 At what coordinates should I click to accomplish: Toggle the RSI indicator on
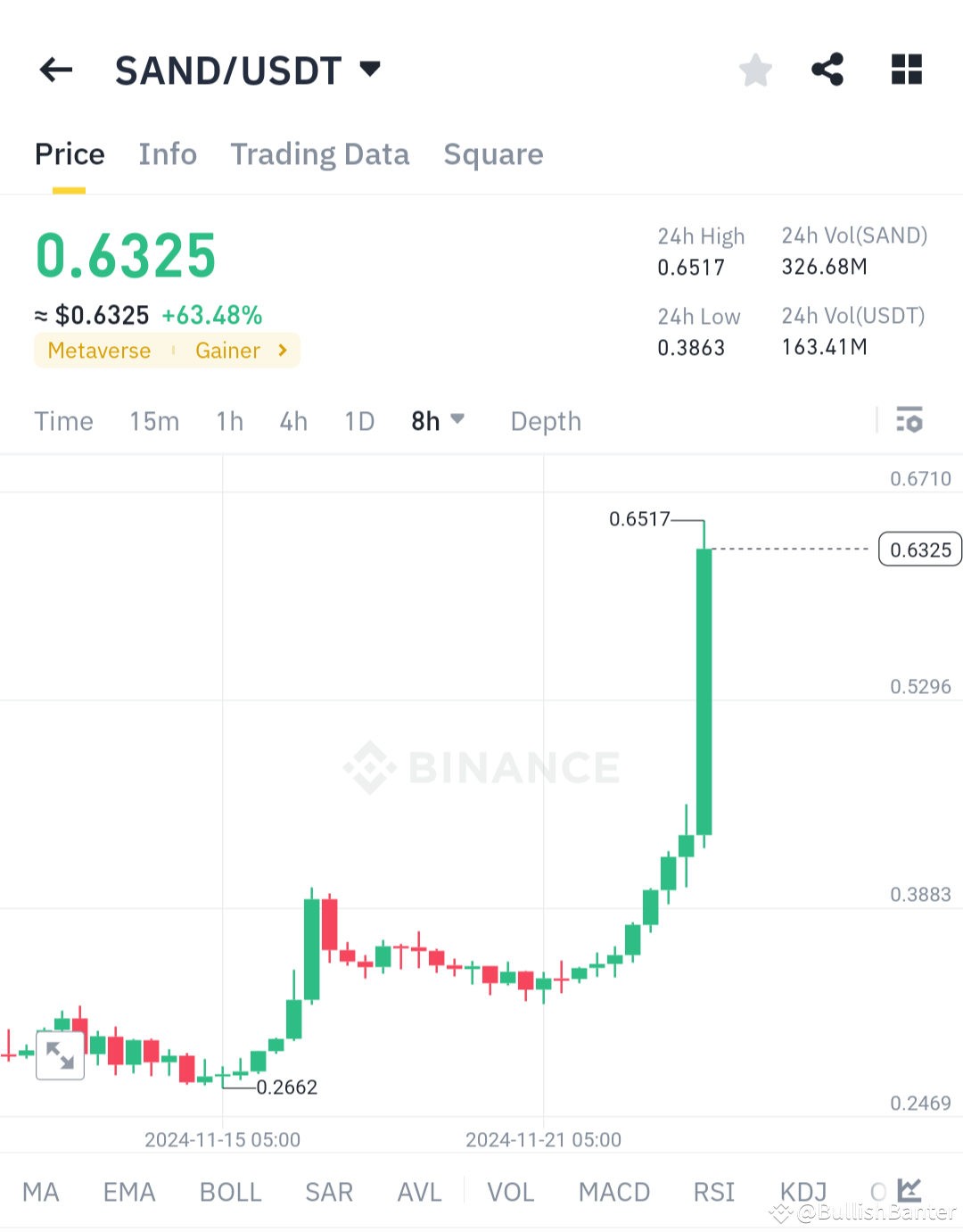(712, 1192)
